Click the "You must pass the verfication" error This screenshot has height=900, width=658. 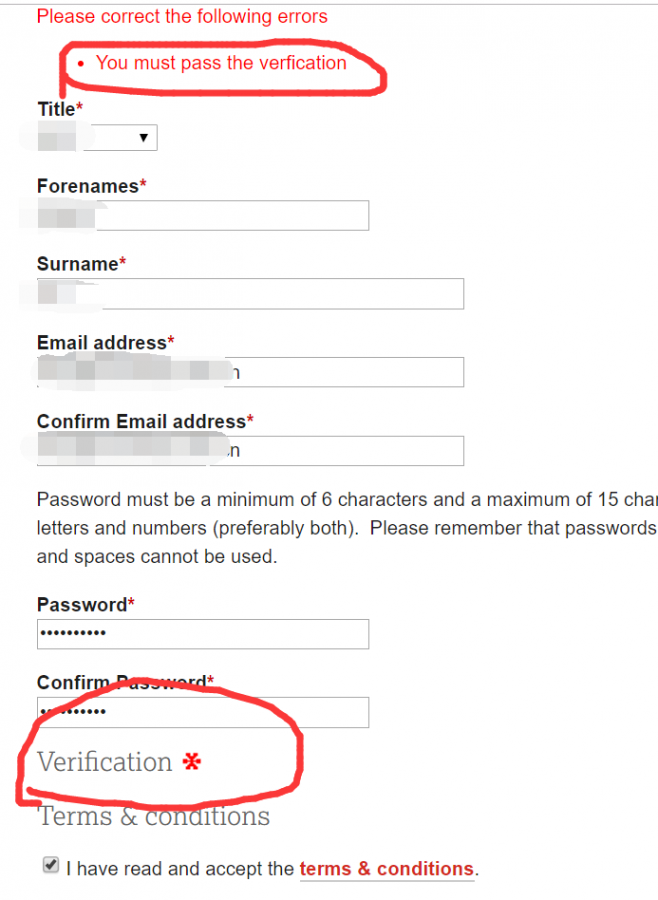(x=221, y=63)
